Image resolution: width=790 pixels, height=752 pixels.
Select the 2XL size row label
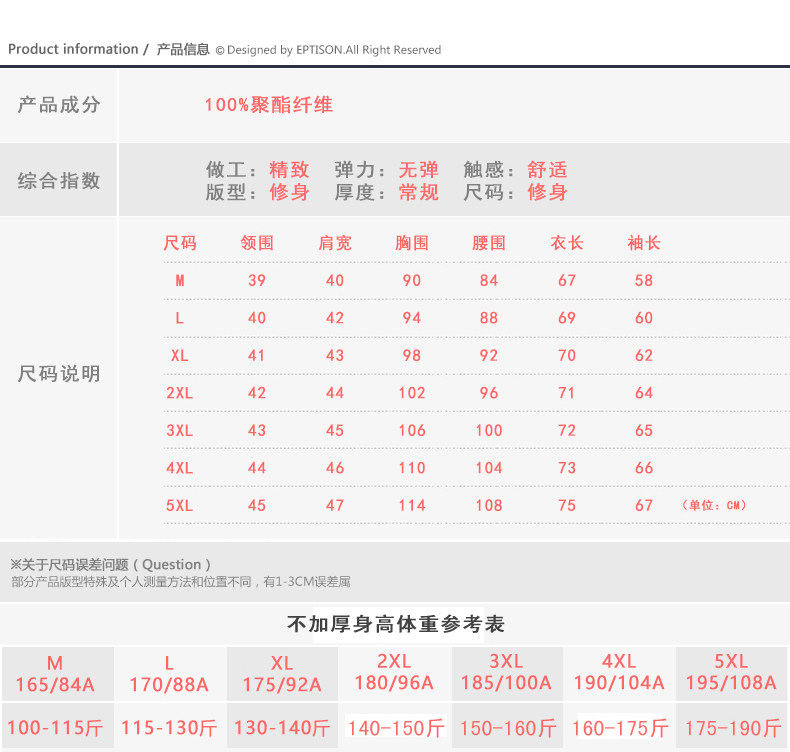pos(180,393)
